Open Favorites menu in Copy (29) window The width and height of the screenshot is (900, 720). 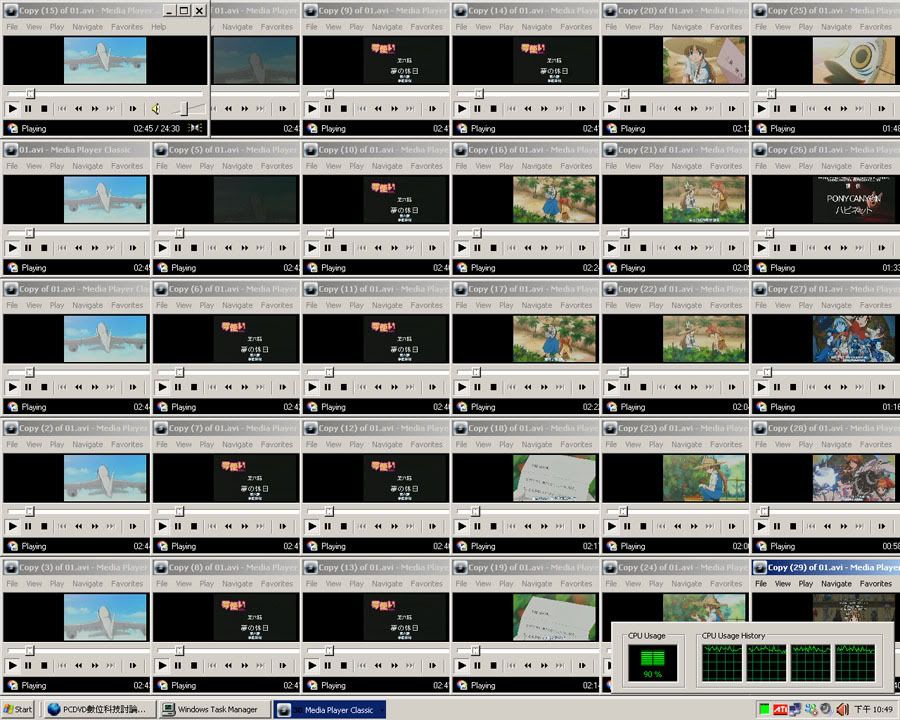pos(876,584)
